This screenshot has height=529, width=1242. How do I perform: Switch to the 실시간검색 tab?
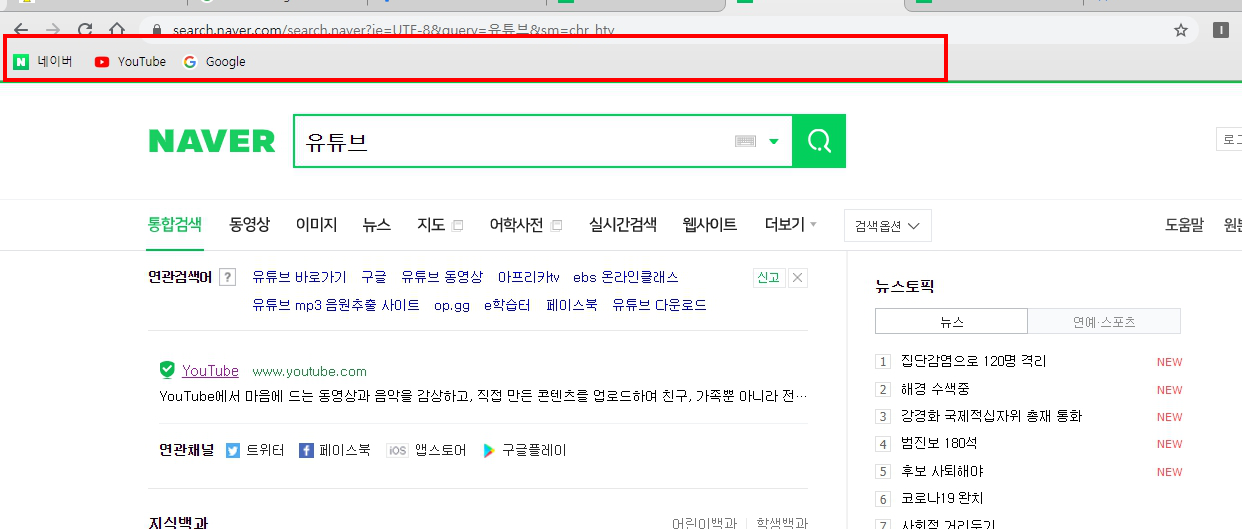[x=622, y=225]
